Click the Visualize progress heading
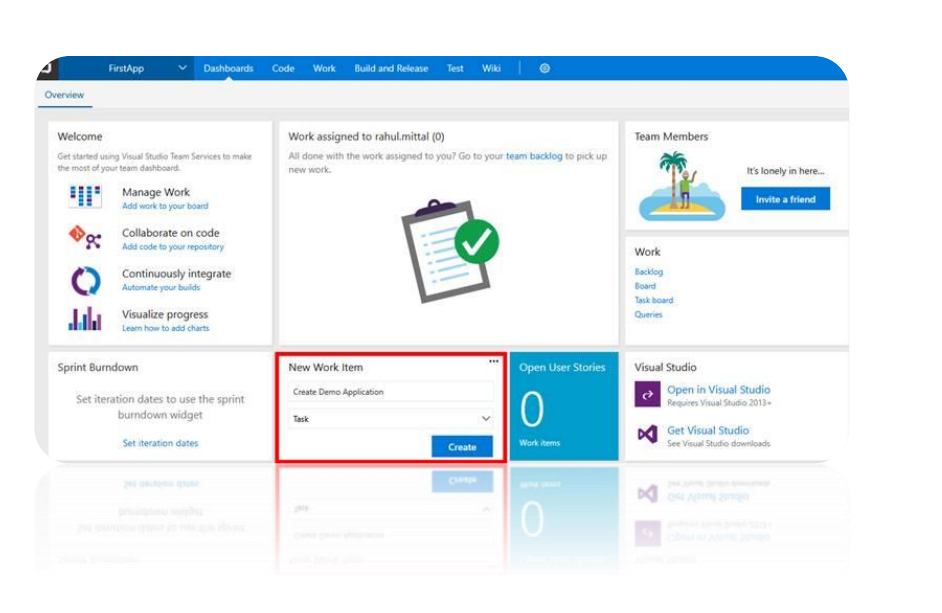Viewport: 942px width, 613px height. click(165, 314)
